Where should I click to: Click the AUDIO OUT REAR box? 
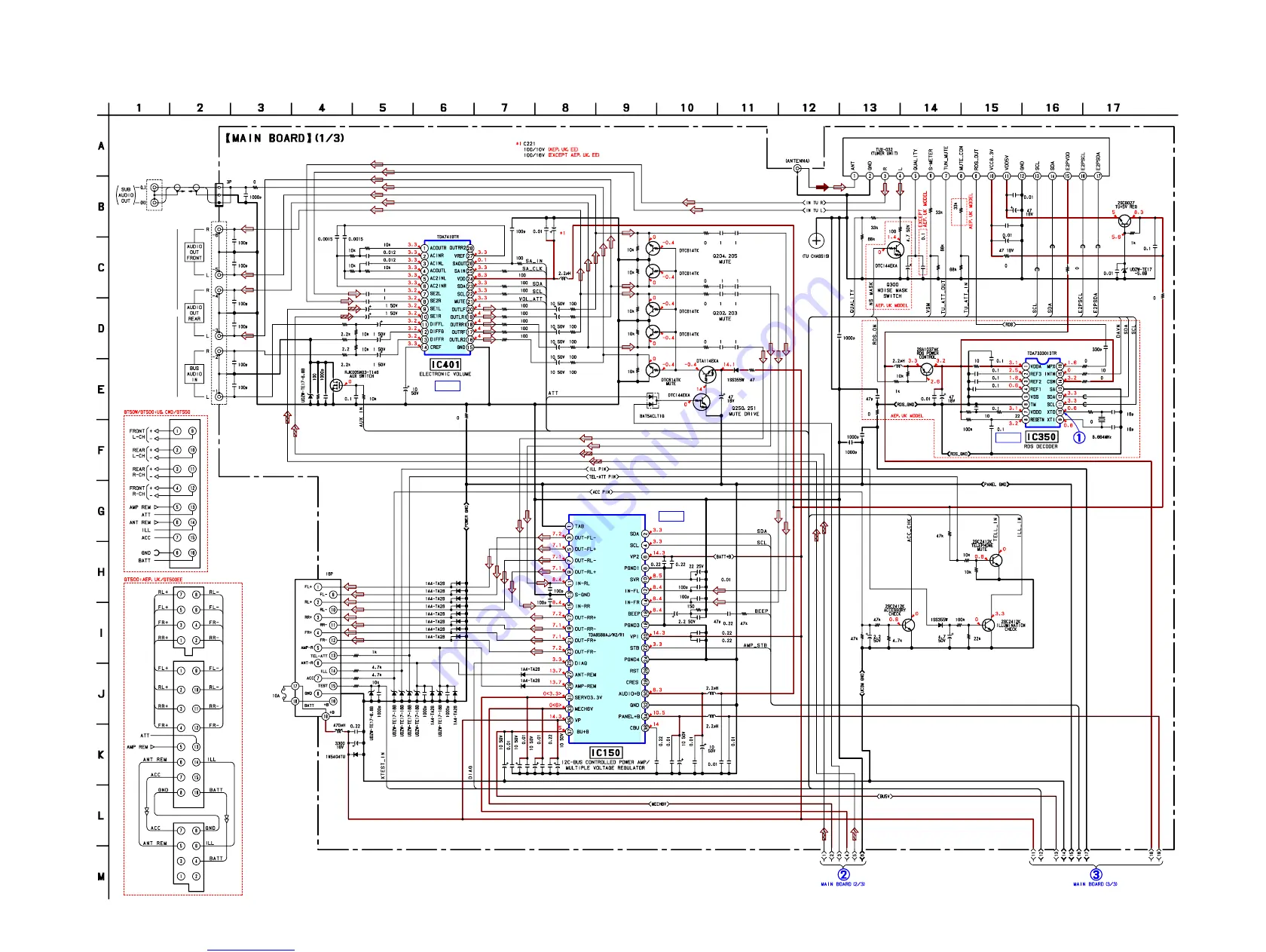click(194, 313)
